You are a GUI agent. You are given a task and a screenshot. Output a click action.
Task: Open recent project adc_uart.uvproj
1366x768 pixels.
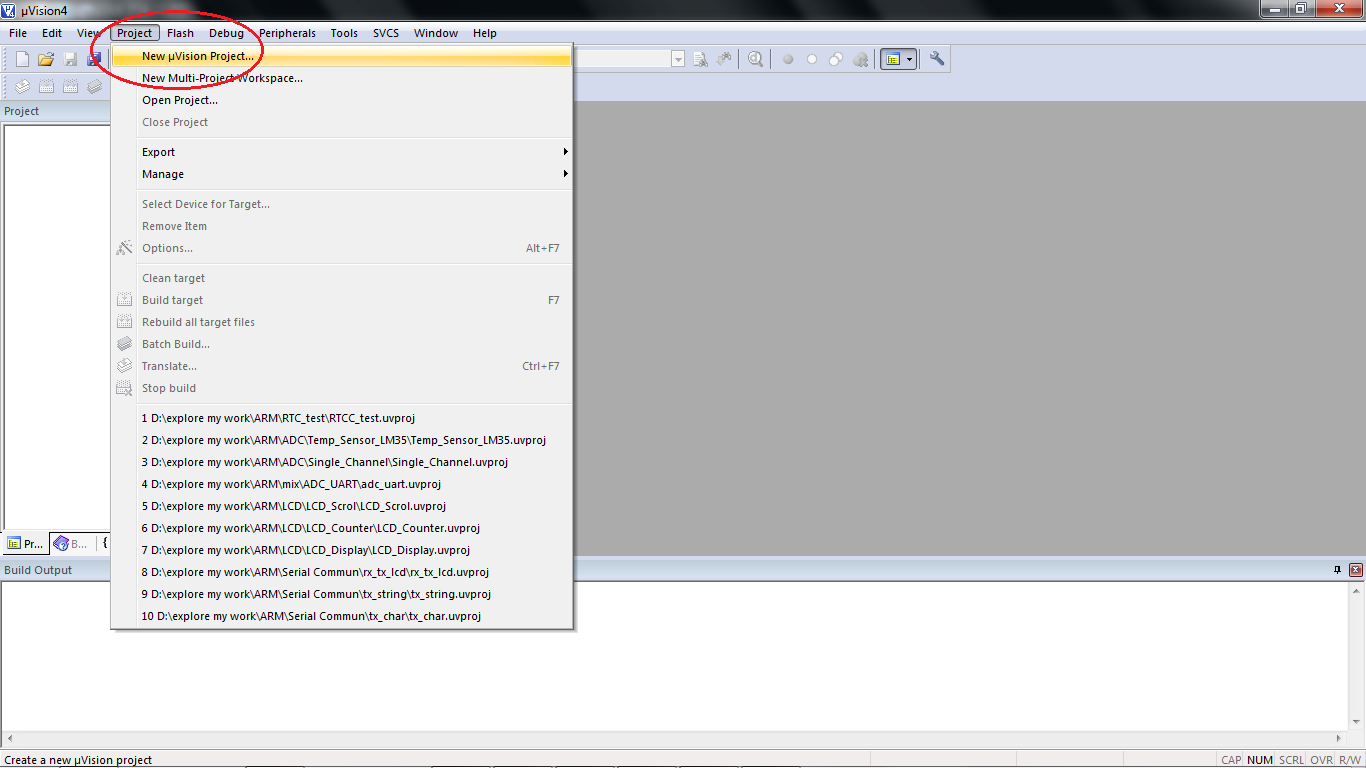pos(341,484)
